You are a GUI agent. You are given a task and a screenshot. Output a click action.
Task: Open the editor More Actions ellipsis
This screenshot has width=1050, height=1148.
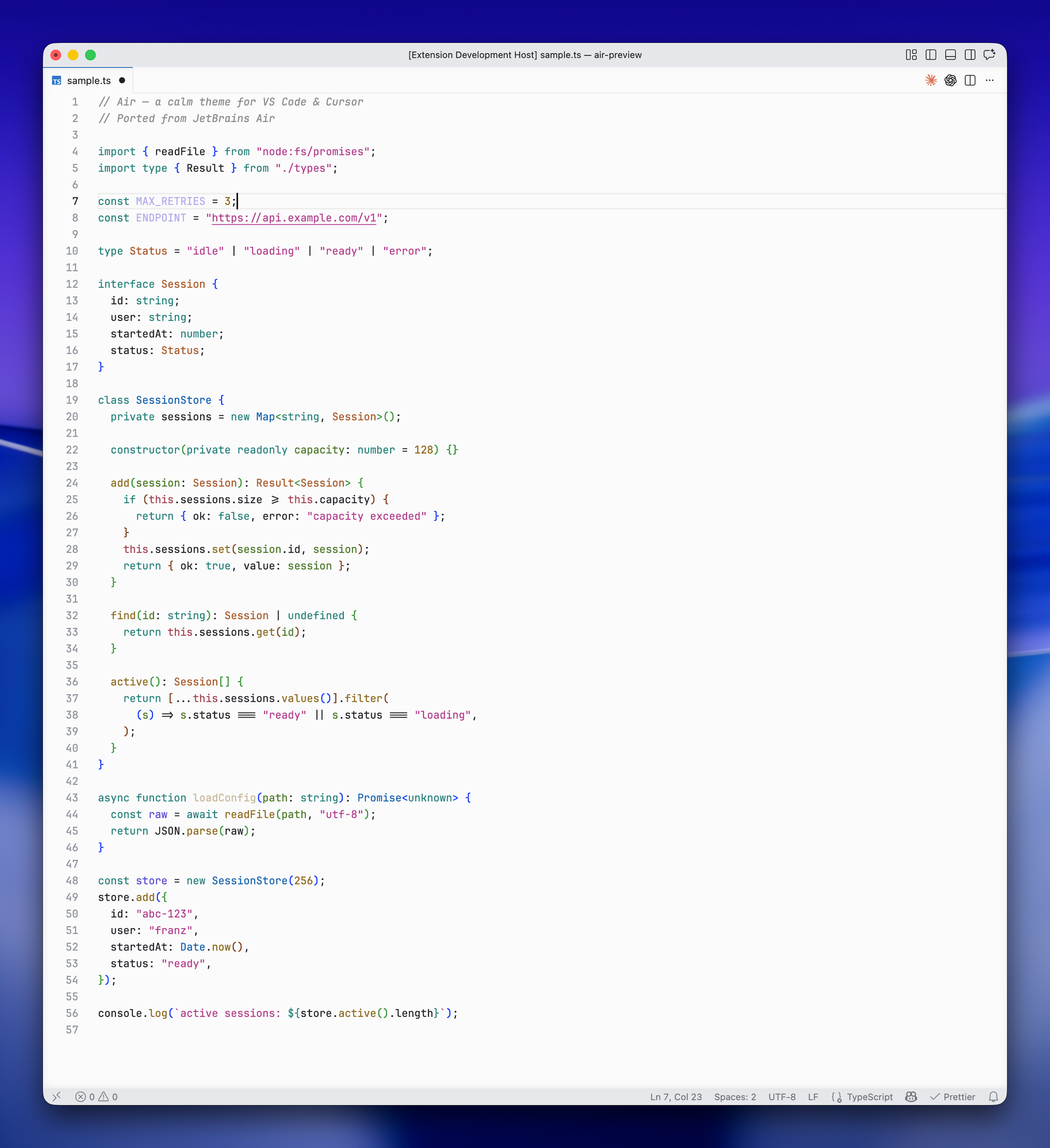click(990, 80)
